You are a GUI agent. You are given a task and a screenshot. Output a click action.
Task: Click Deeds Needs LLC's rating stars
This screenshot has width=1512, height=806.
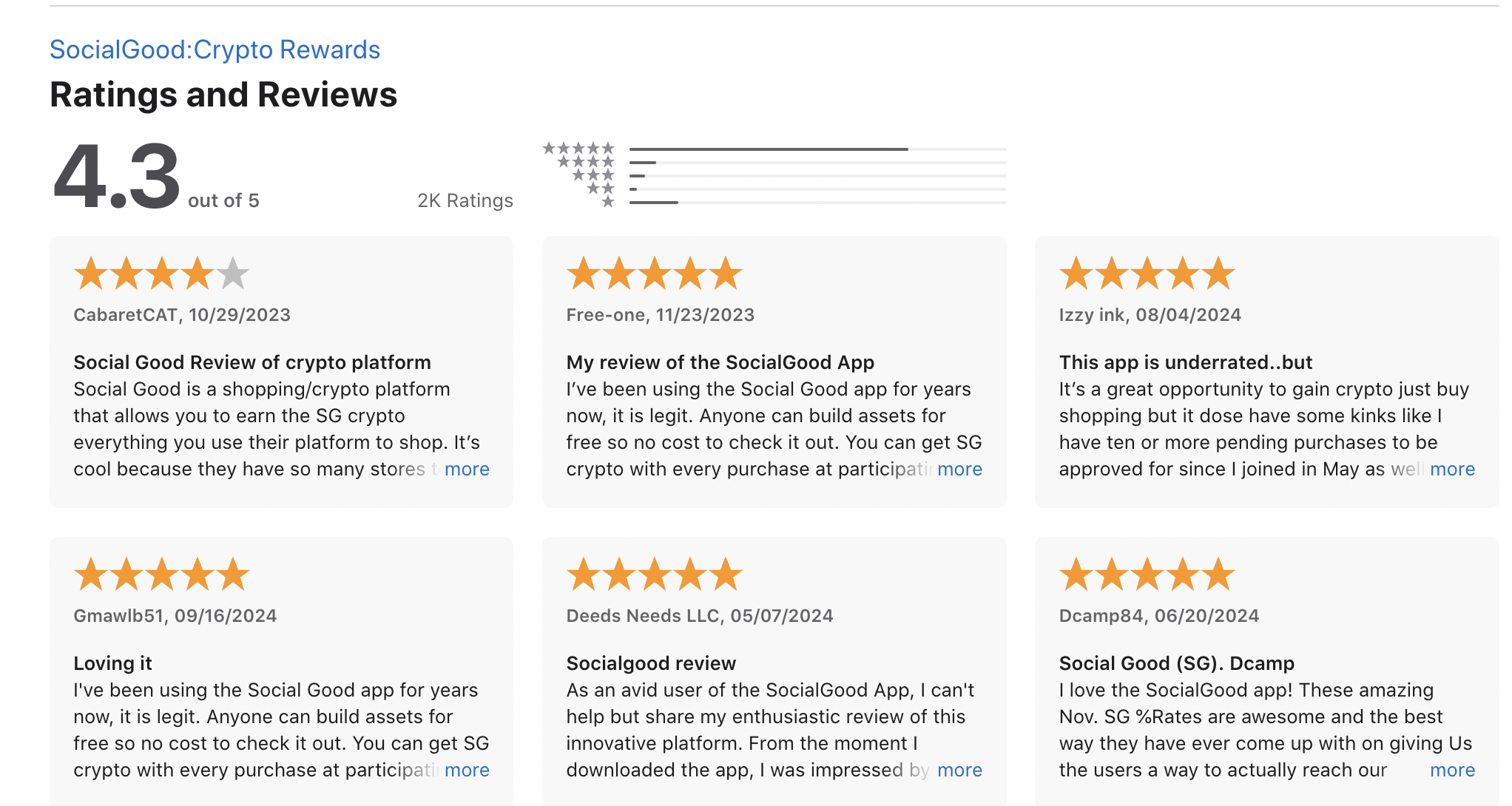click(655, 575)
